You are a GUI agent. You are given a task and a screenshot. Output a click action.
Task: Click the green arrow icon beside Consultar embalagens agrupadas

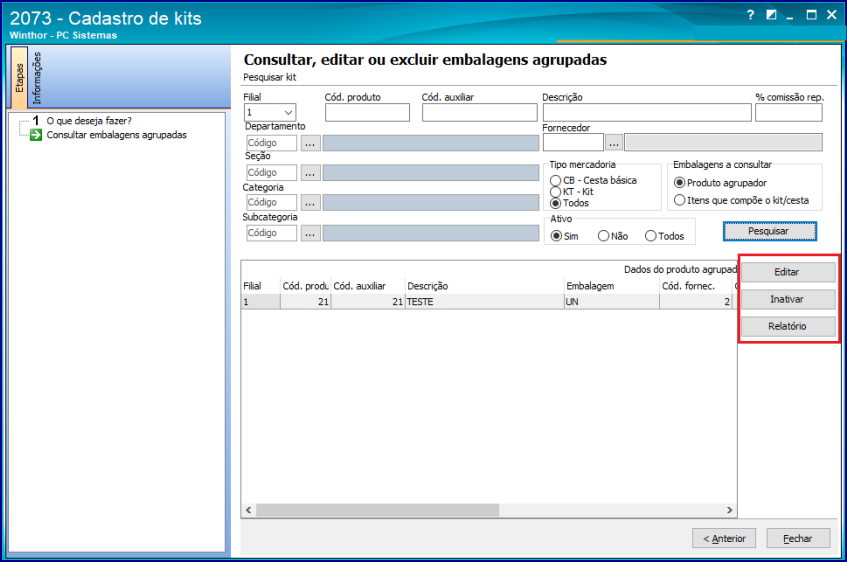(x=36, y=135)
